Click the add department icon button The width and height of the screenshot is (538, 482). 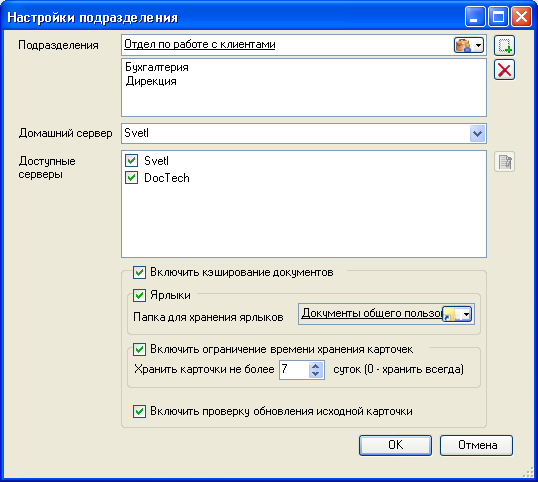[x=504, y=45]
